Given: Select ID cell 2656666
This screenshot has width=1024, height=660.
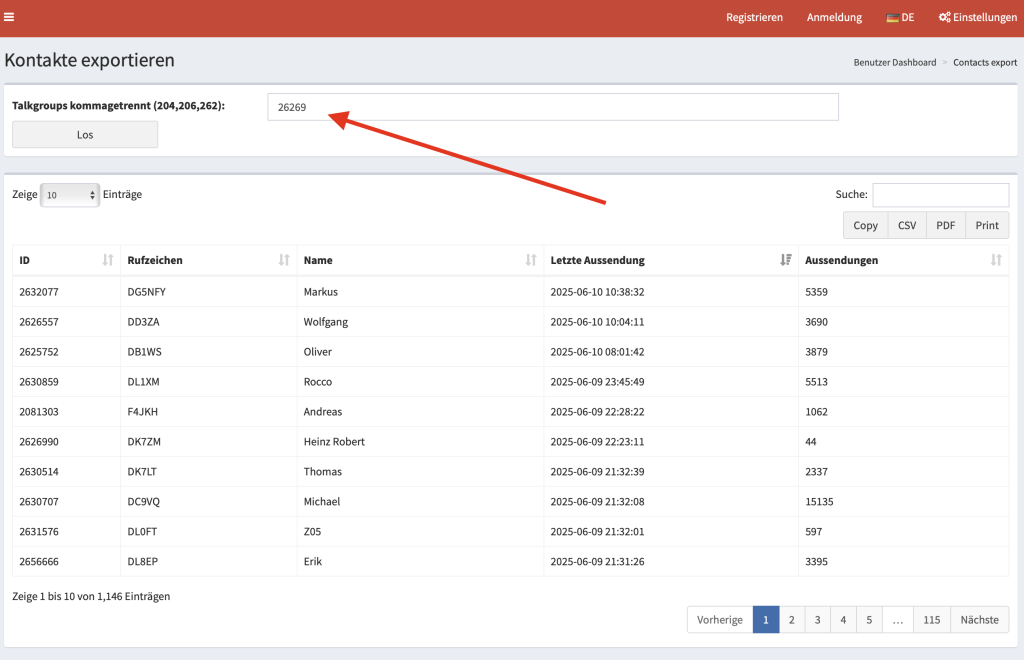Looking at the screenshot, I should pos(39,562).
